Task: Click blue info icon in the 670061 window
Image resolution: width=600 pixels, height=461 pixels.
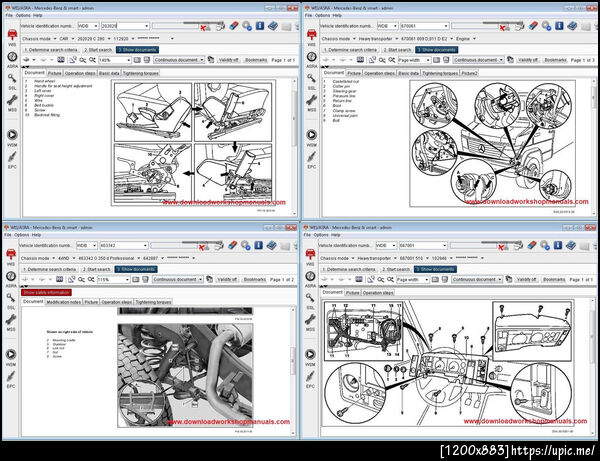Action: point(559,26)
